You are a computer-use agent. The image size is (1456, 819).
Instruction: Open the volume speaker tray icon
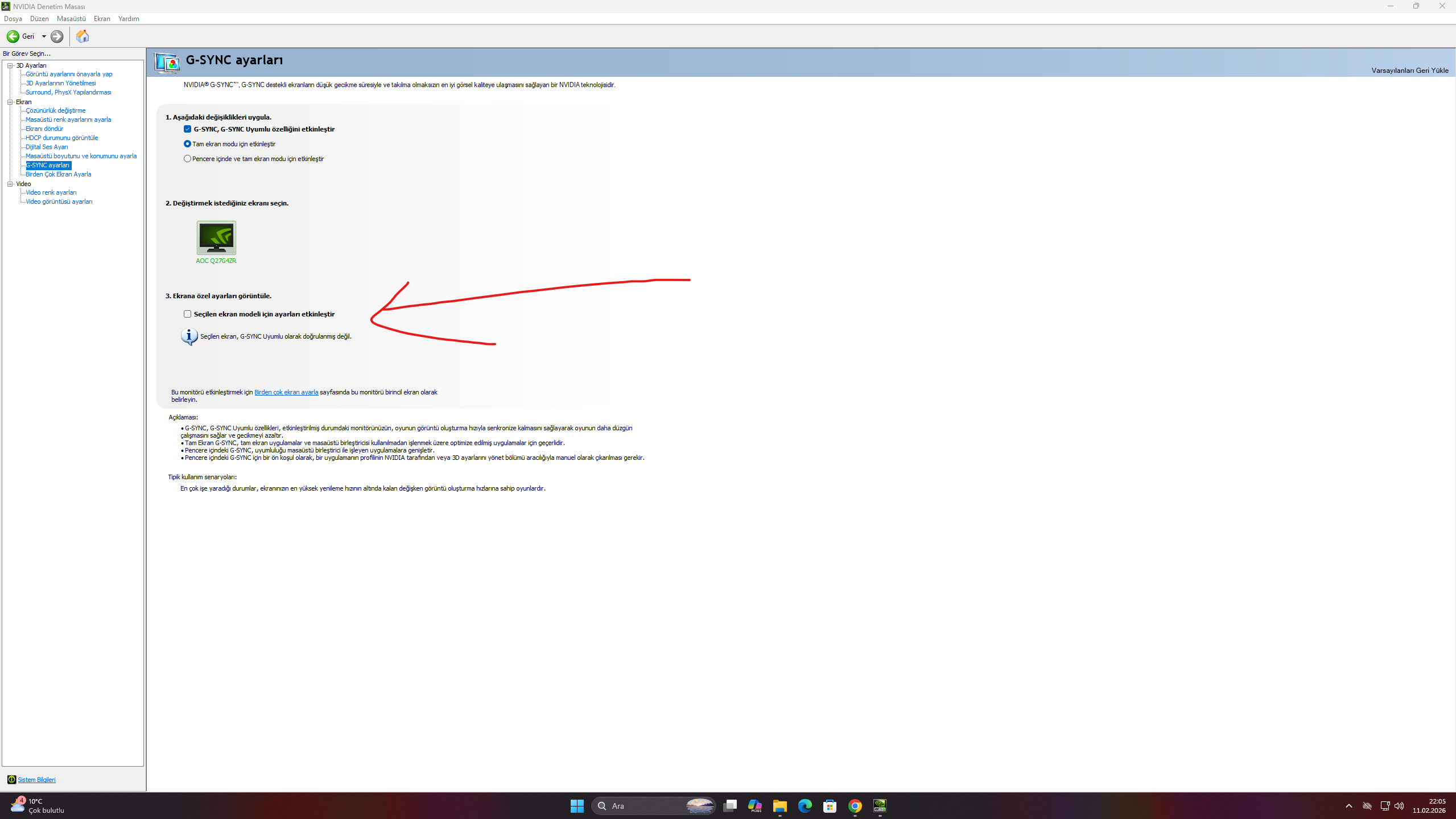click(1399, 806)
